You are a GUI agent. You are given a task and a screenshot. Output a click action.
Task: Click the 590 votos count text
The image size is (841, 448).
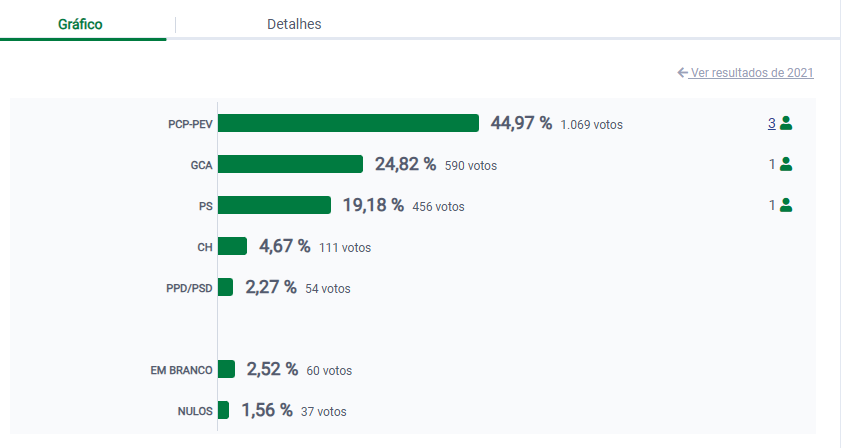[470, 166]
